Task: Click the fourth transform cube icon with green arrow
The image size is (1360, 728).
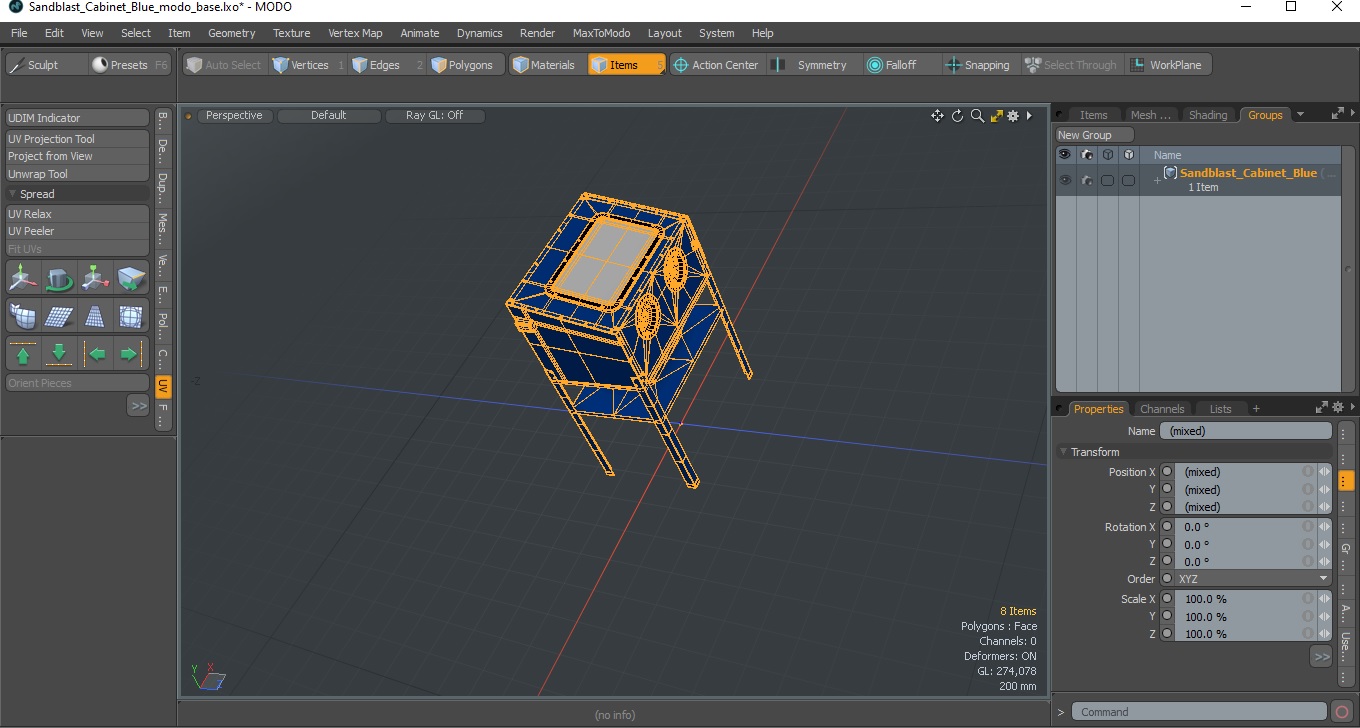Action: pos(131,277)
